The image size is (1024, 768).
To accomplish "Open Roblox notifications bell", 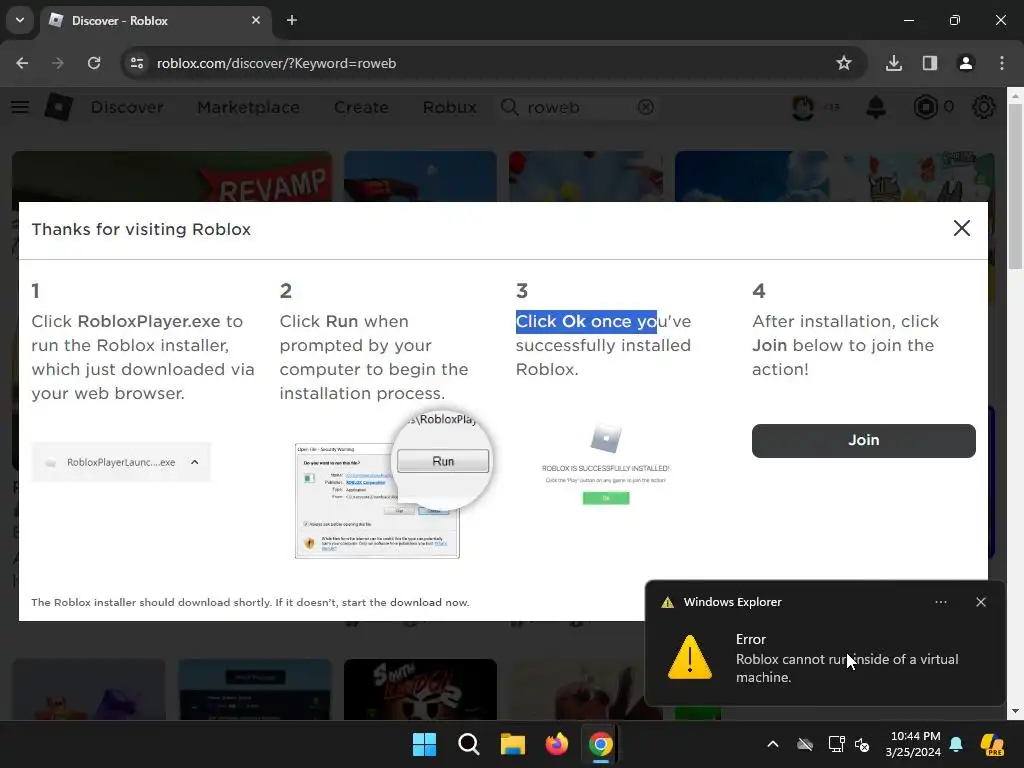I will pyautogui.click(x=876, y=107).
